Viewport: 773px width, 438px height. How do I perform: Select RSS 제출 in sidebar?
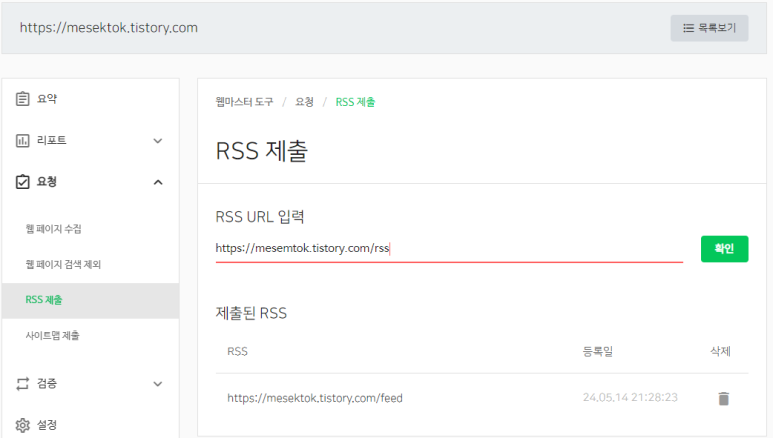[x=90, y=300]
